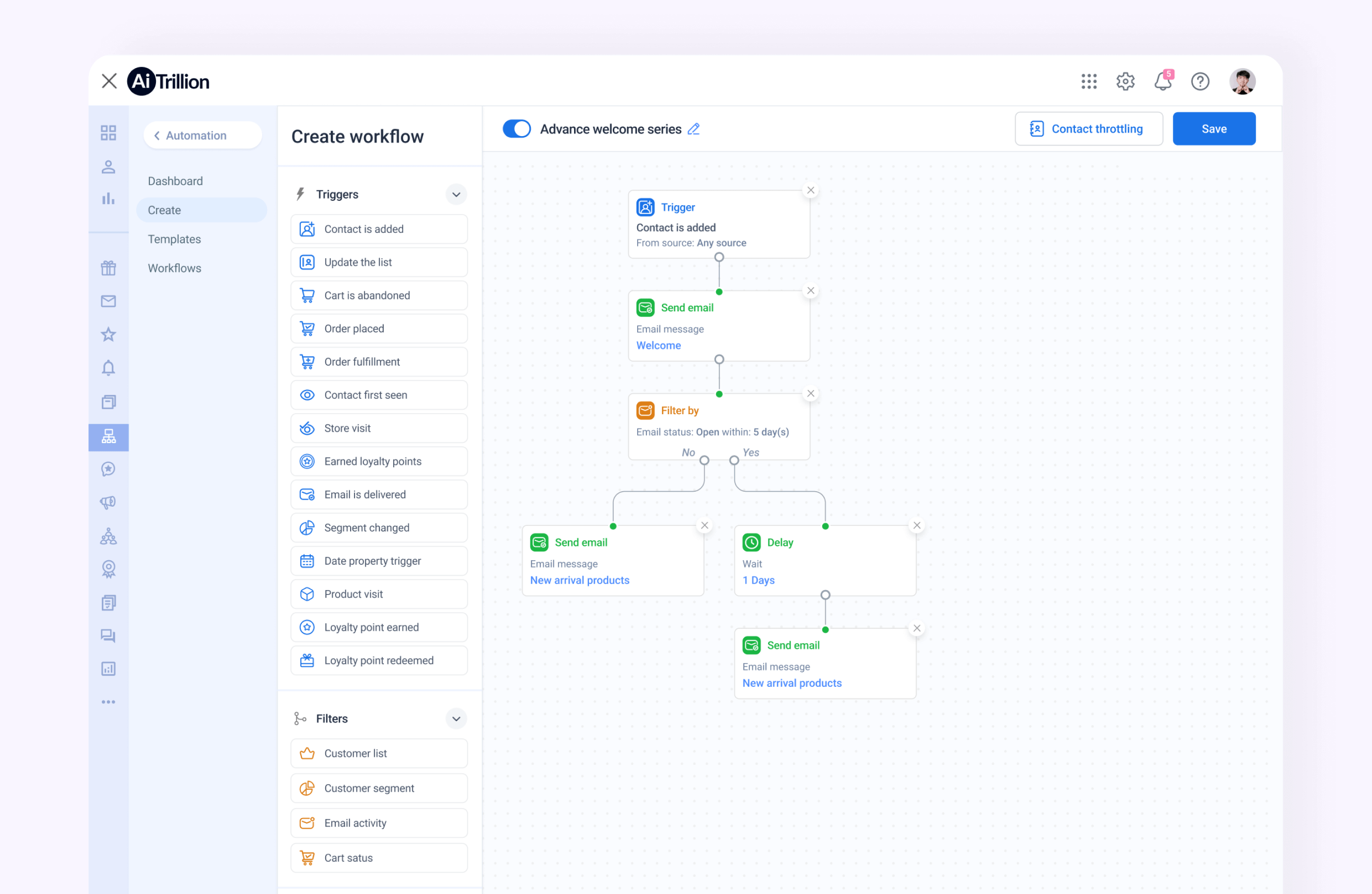Choose Segment changed trigger
This screenshot has width=1372, height=894.
[x=379, y=528]
